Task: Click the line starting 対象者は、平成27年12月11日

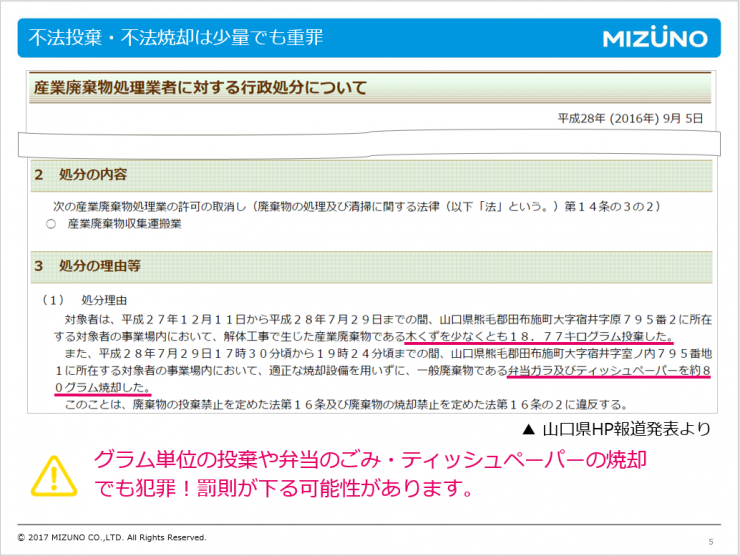Action: 388,320
